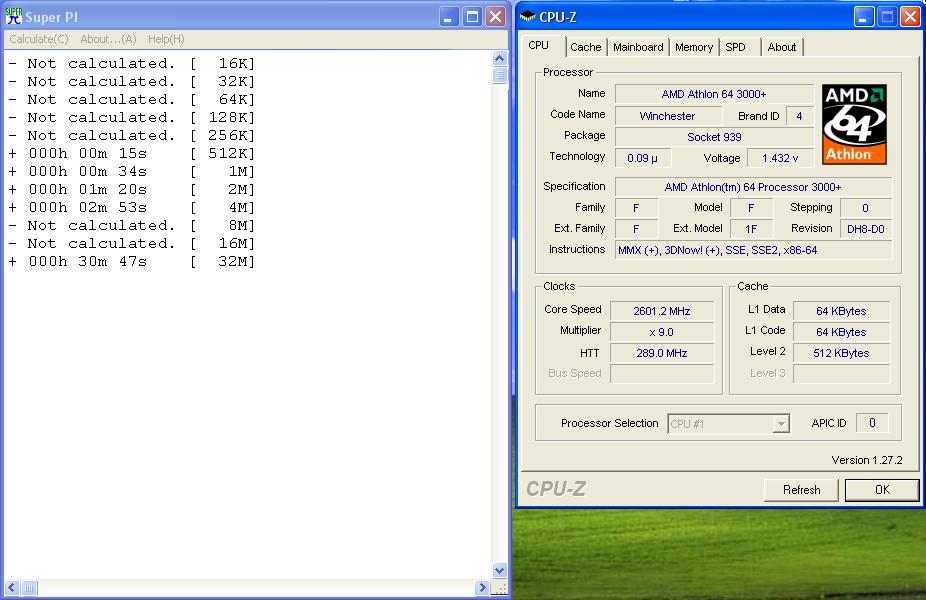Click the empty Bus Speed field
926x600 pixels.
pos(662,374)
